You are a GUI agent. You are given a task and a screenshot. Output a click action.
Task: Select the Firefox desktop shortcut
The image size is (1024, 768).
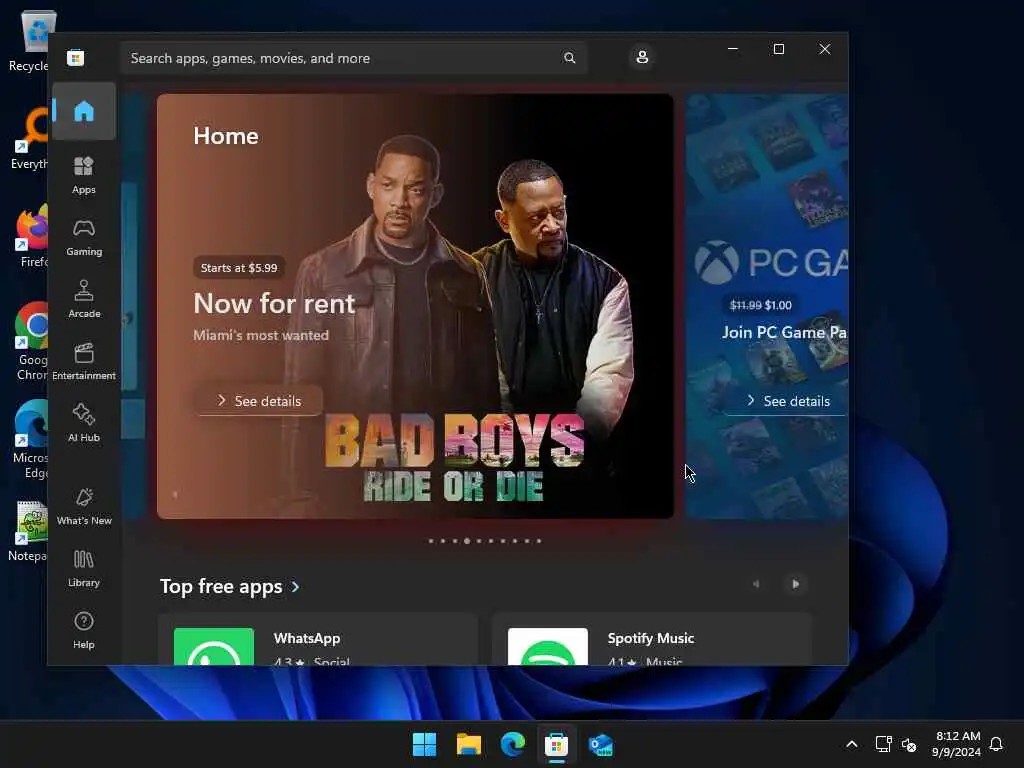[31, 235]
